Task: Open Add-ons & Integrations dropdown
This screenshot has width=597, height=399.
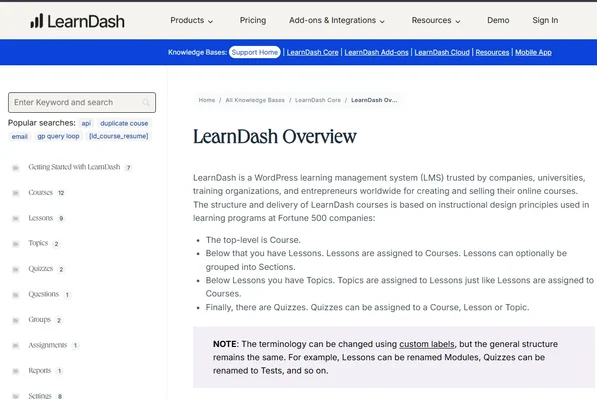Action: [x=337, y=21]
